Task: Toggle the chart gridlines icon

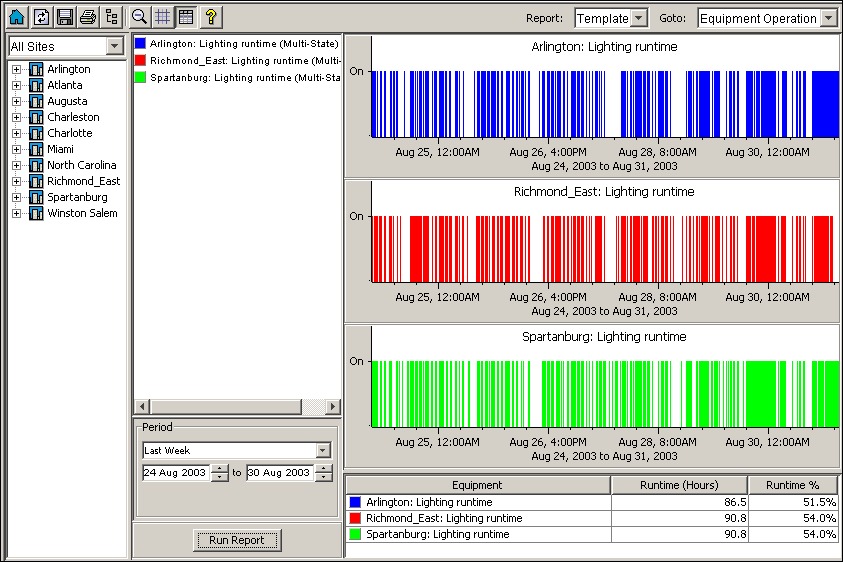Action: 163,17
